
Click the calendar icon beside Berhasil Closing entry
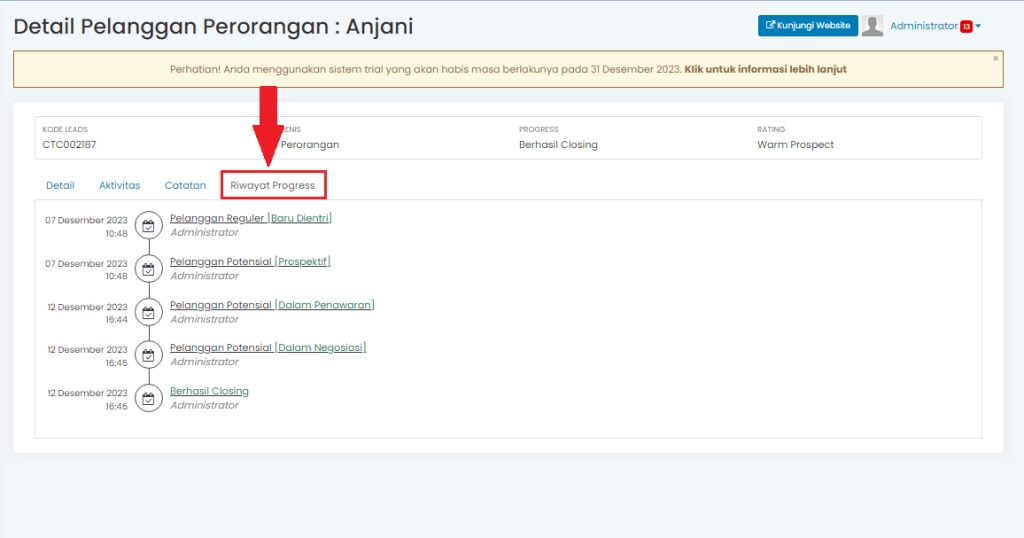148,399
